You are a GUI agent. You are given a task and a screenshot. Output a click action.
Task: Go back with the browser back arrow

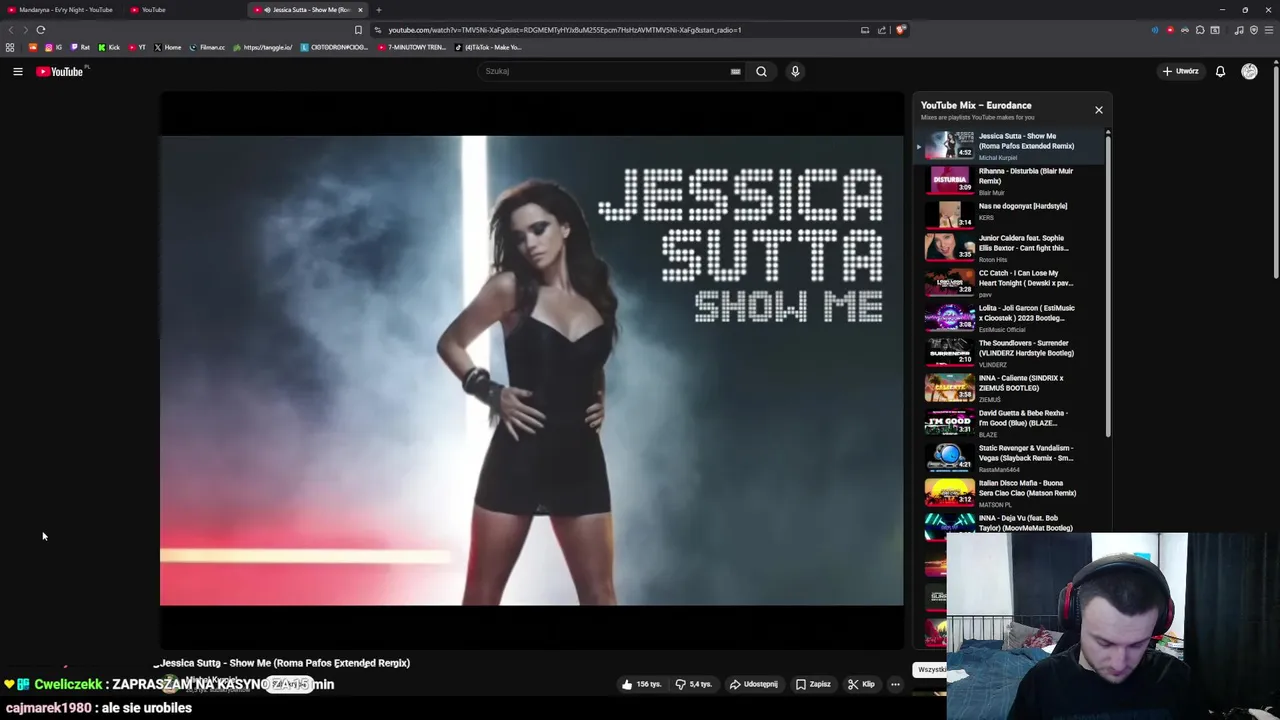[x=11, y=30]
